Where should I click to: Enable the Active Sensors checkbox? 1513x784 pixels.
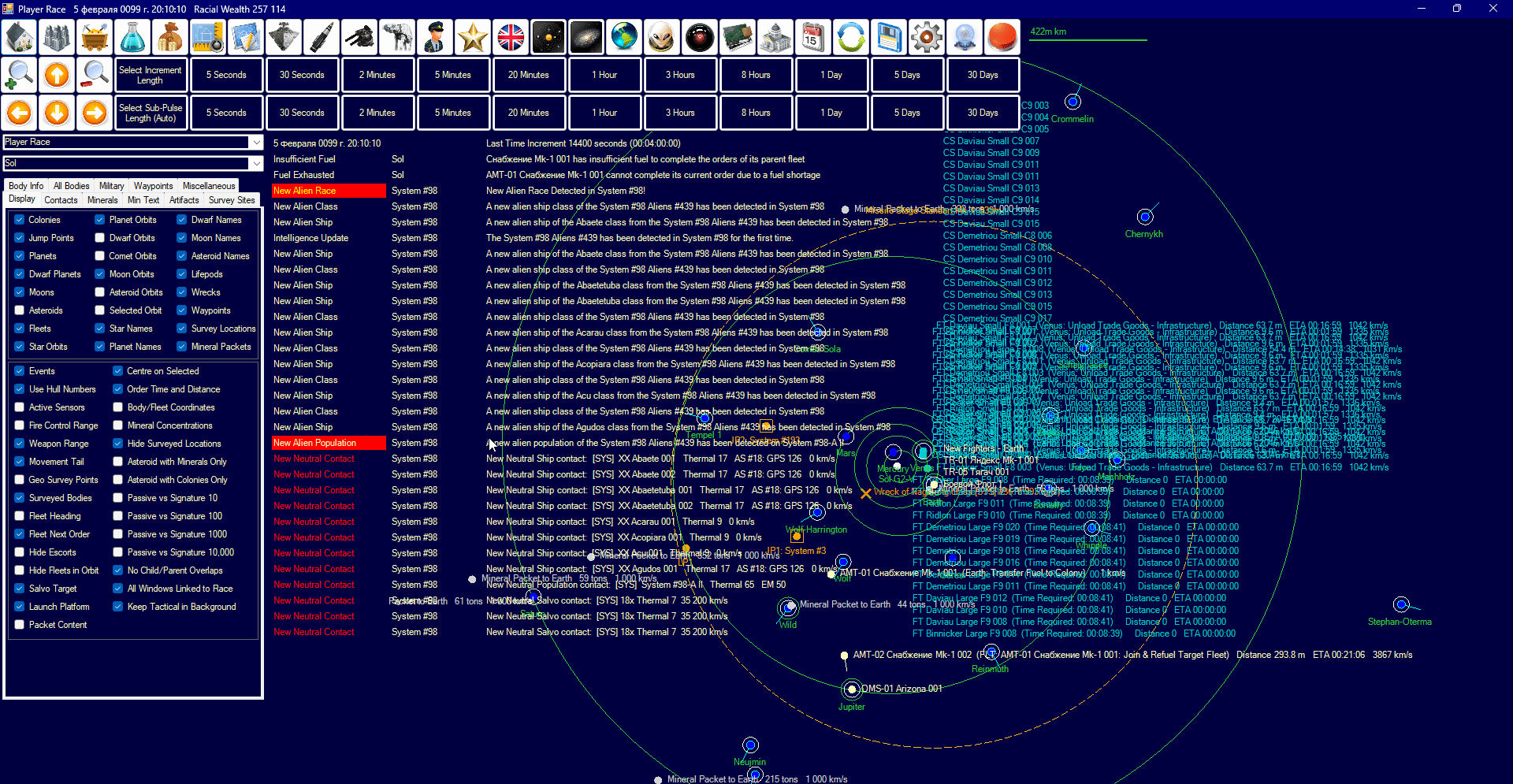pyautogui.click(x=20, y=407)
